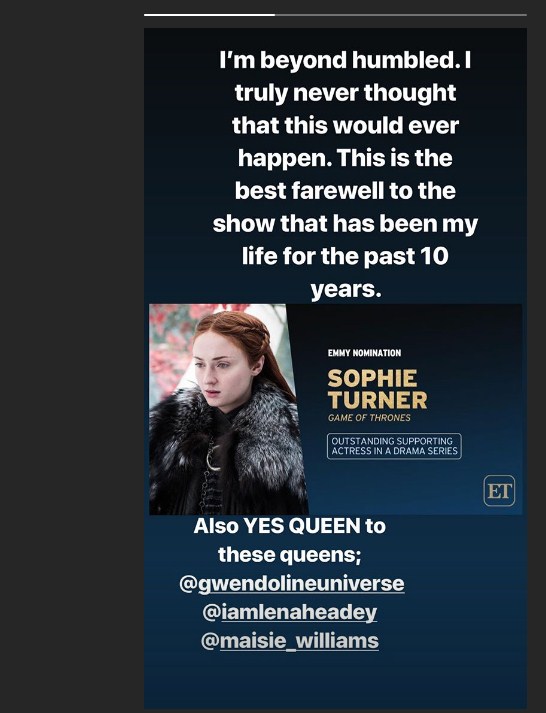Click the EMMY NOMINATION heading
Screen dimensions: 546x713
click(x=364, y=353)
